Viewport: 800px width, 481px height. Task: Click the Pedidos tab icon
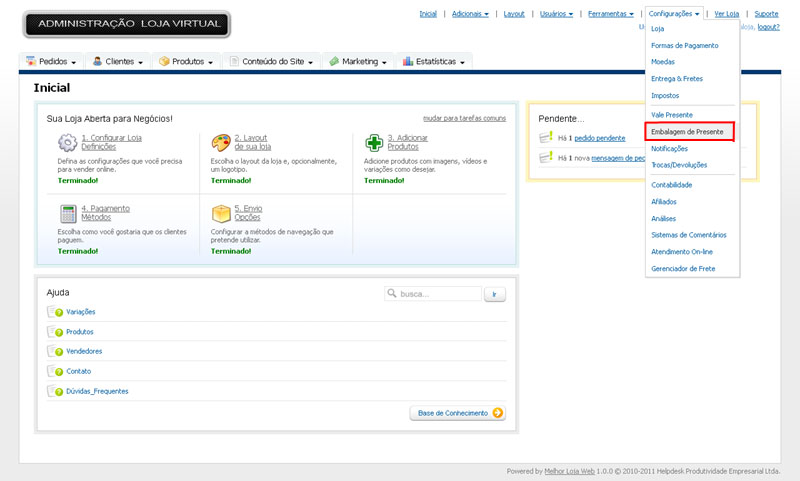31,61
